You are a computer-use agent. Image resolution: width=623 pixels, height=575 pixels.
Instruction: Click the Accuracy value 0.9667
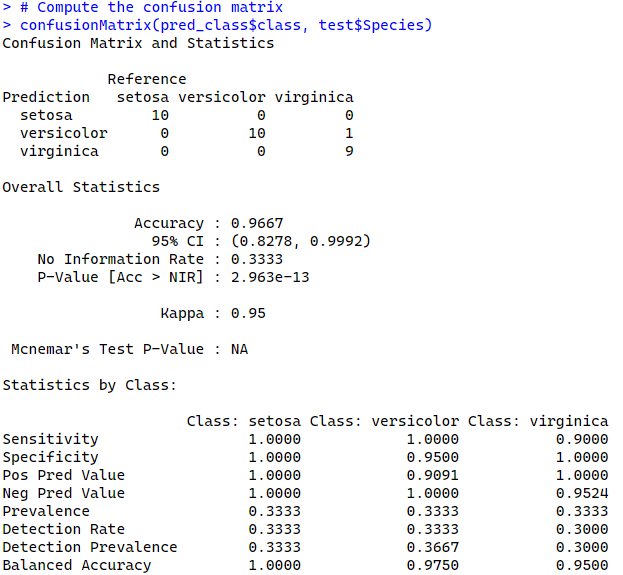(257, 223)
